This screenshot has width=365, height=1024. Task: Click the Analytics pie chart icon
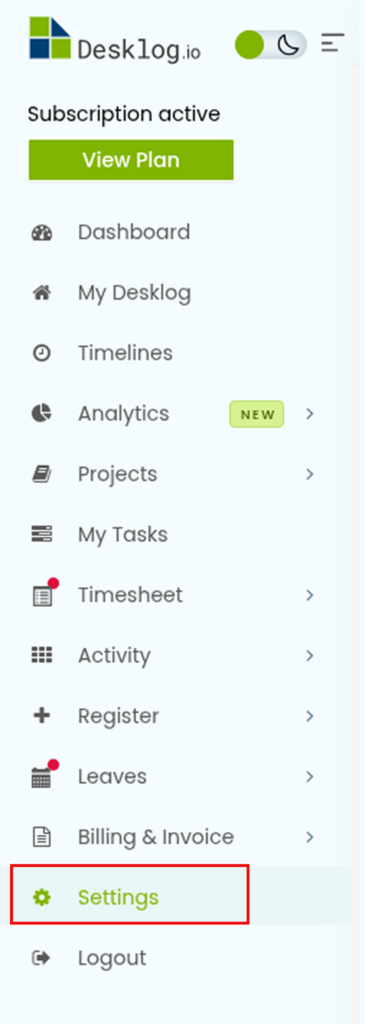point(42,413)
